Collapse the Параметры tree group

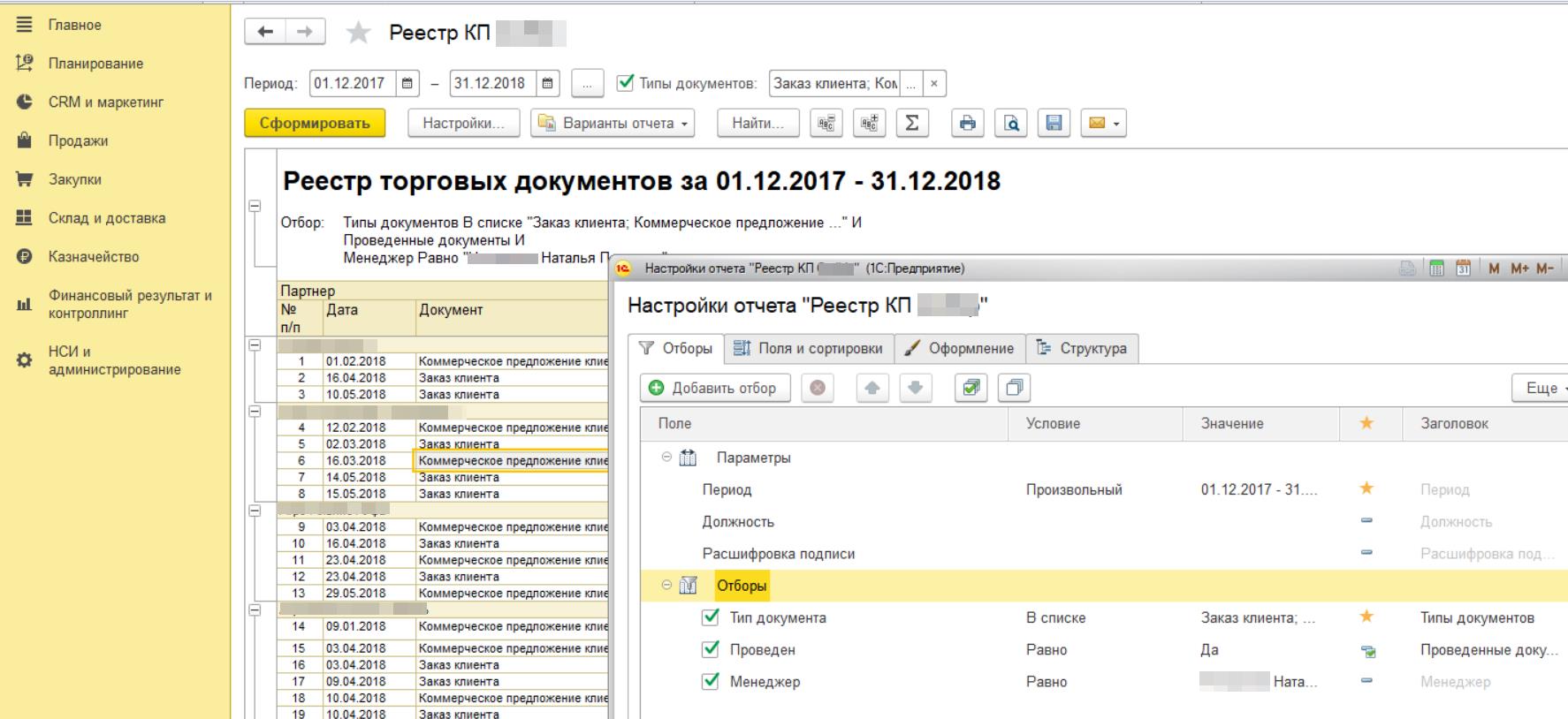click(666, 458)
